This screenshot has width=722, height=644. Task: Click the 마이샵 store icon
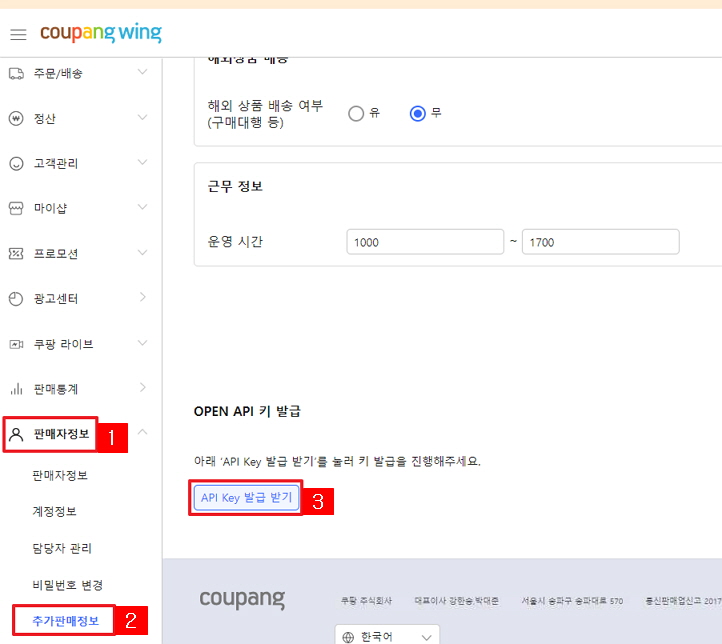click(16, 209)
